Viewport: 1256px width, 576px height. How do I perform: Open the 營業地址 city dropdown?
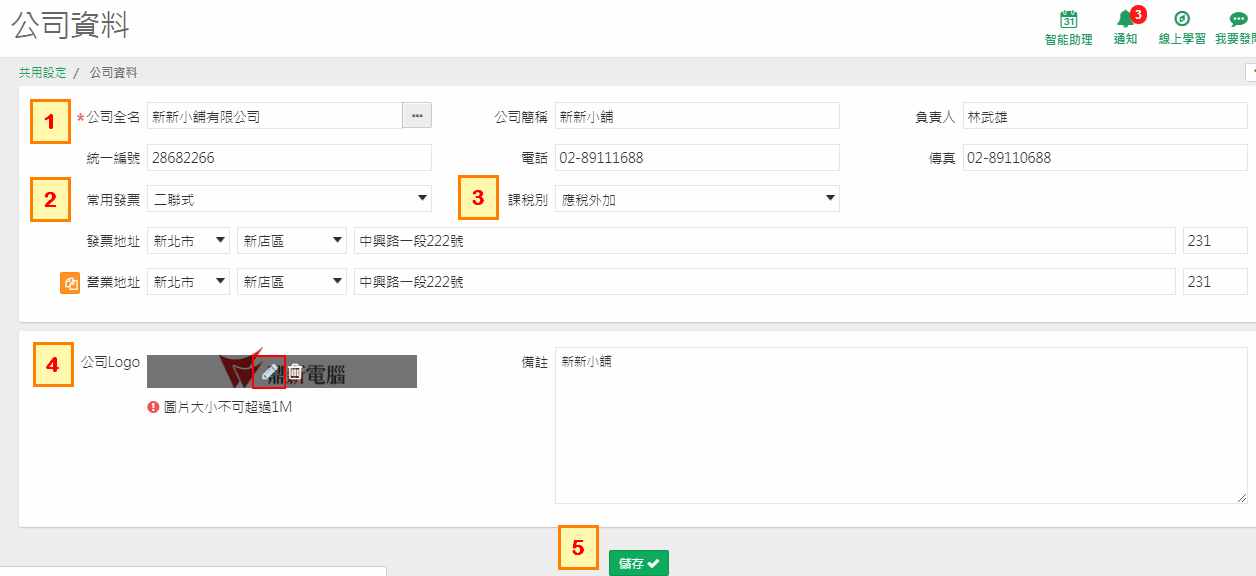coord(188,282)
